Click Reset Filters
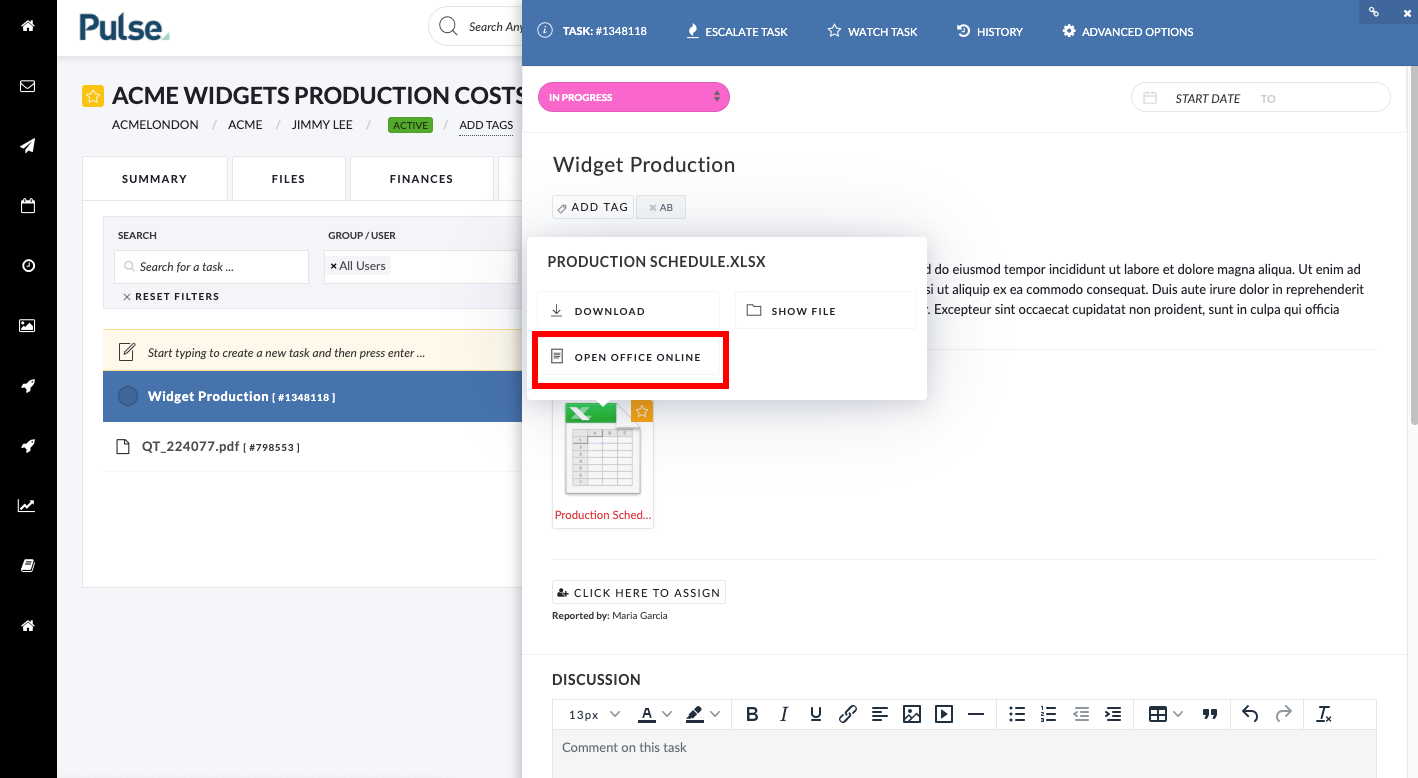 pos(171,297)
